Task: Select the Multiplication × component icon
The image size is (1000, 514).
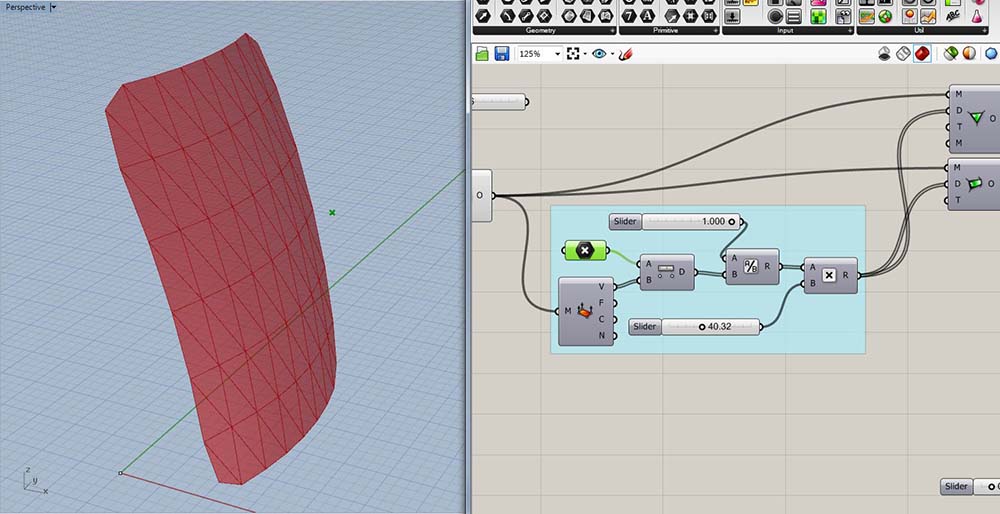Action: 828,275
